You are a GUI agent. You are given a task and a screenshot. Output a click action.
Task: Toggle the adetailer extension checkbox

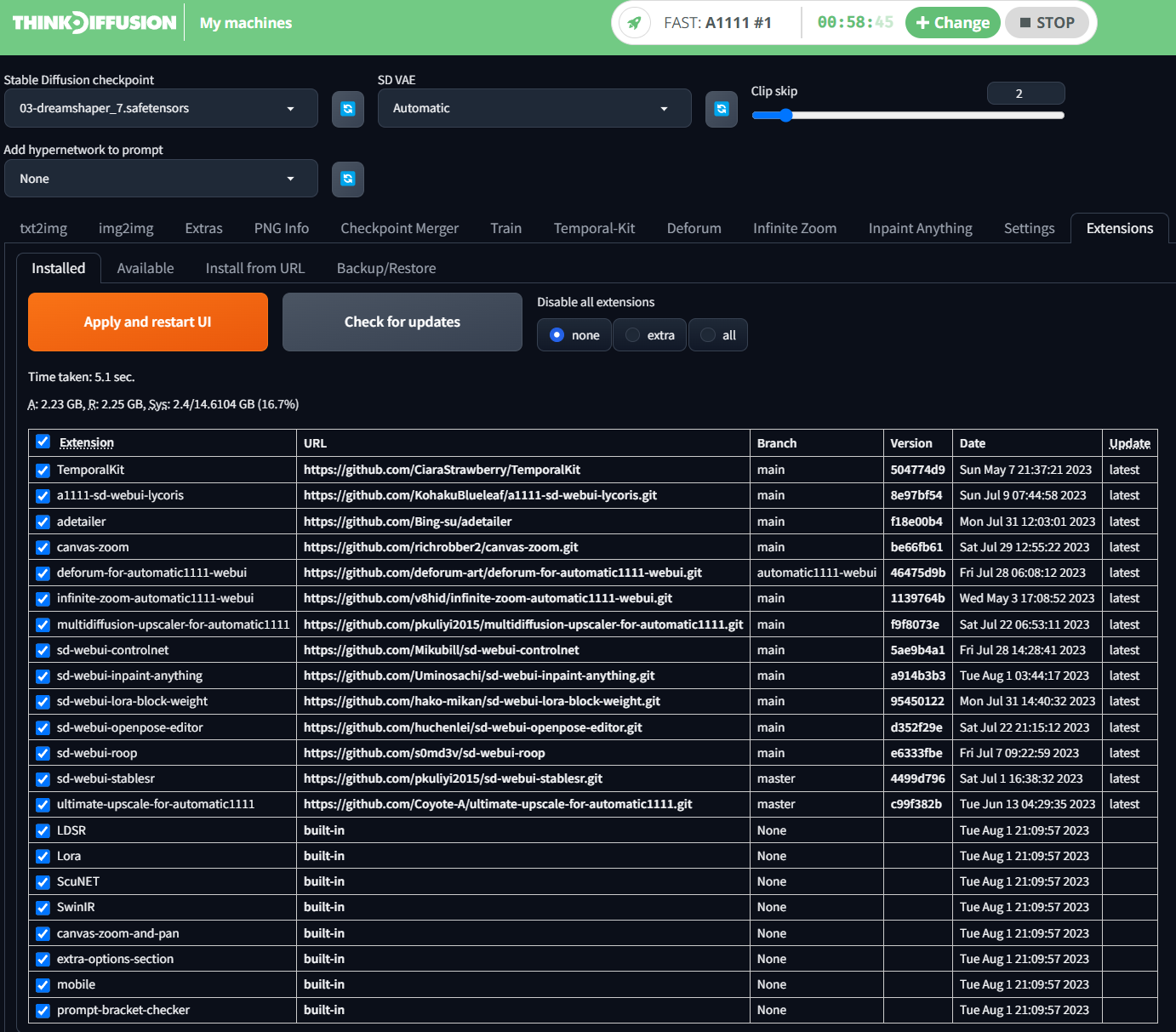coord(43,522)
